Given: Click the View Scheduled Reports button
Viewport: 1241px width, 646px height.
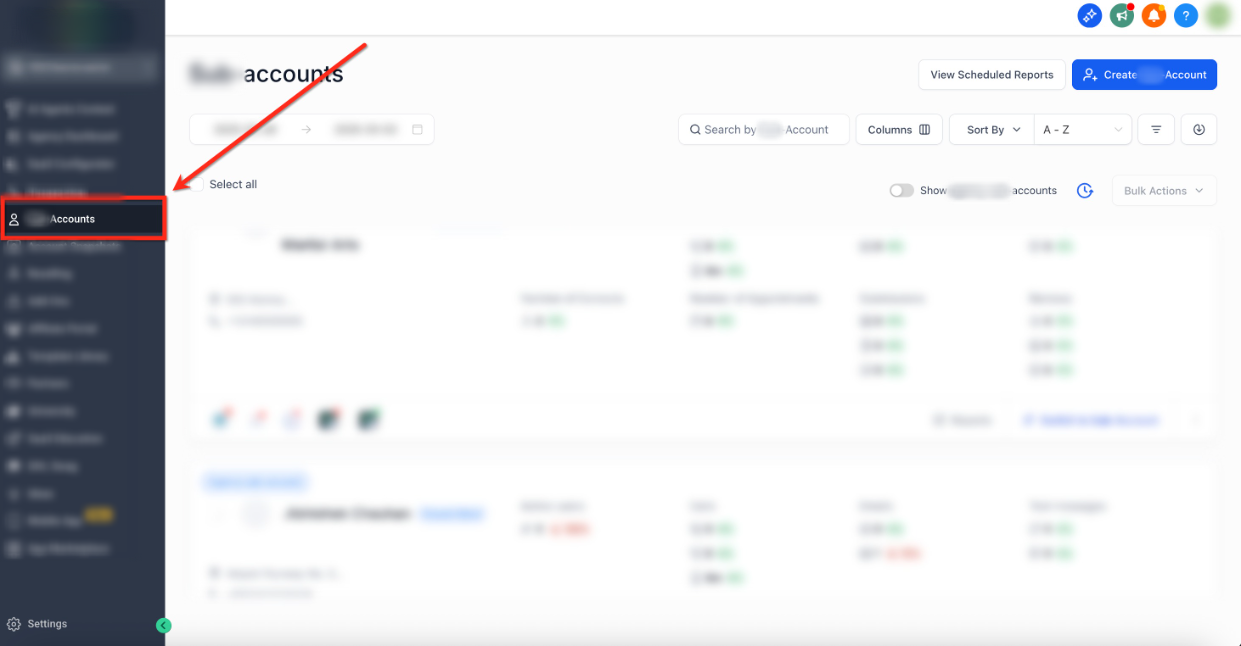Looking at the screenshot, I should point(991,75).
